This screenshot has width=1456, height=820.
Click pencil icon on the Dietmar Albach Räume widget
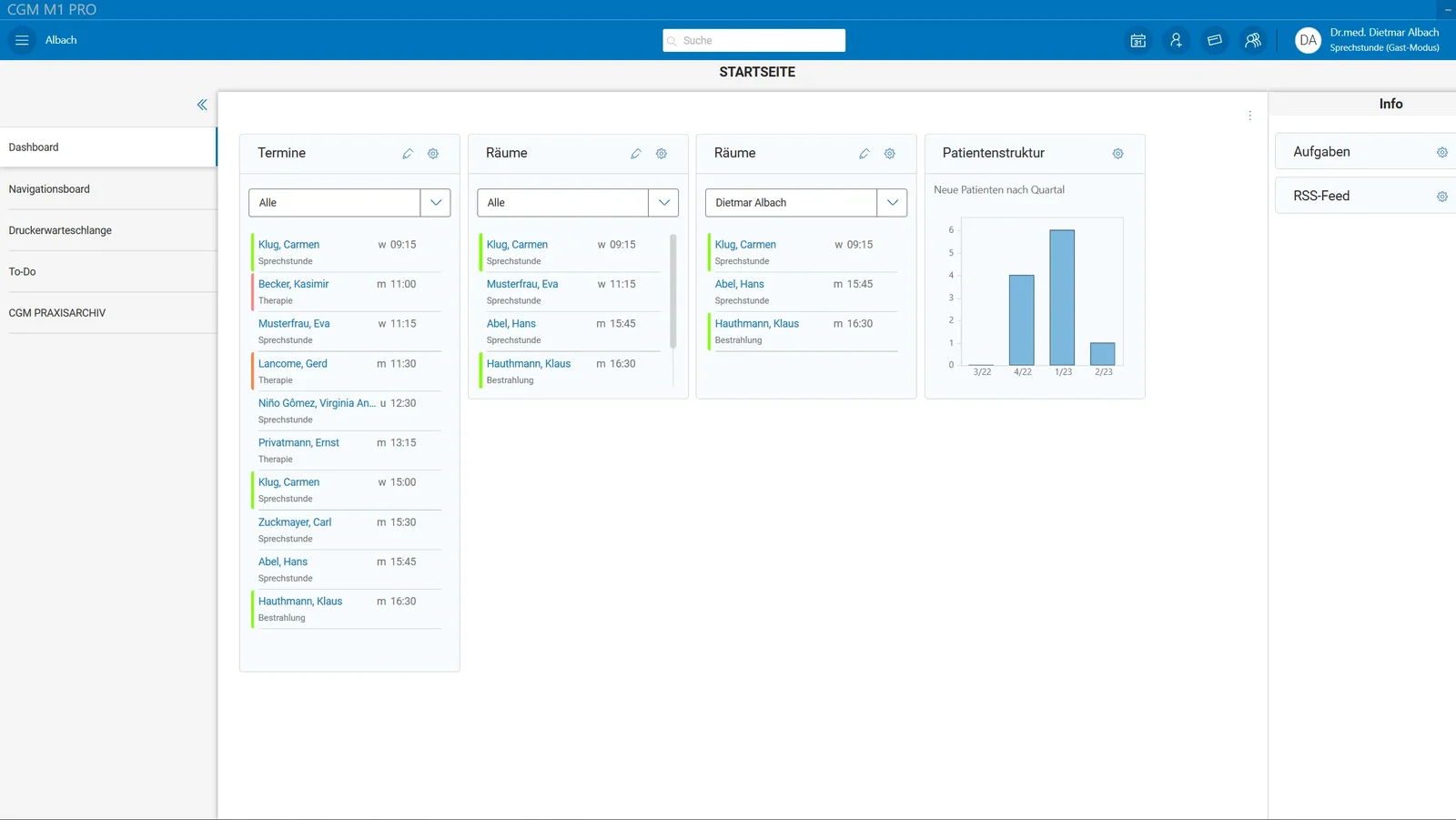point(864,154)
